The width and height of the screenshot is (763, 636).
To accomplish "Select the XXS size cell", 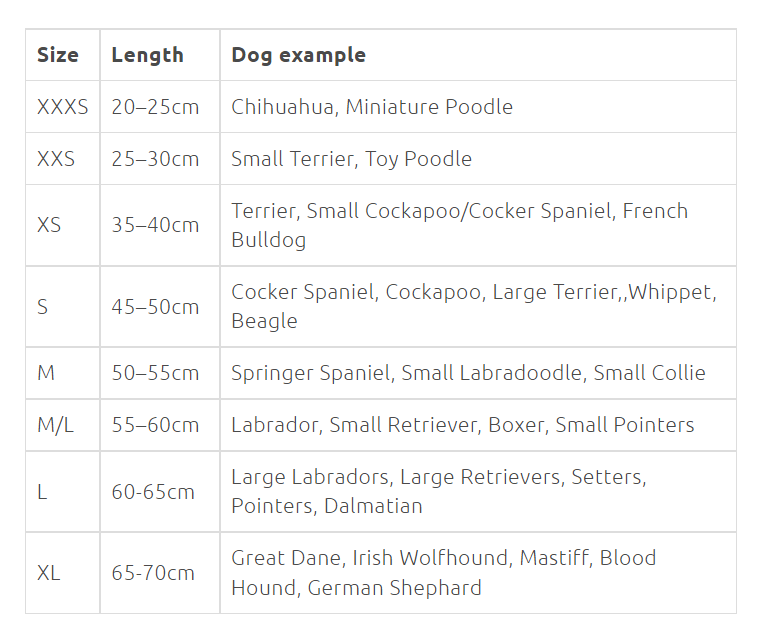I will coord(56,159).
